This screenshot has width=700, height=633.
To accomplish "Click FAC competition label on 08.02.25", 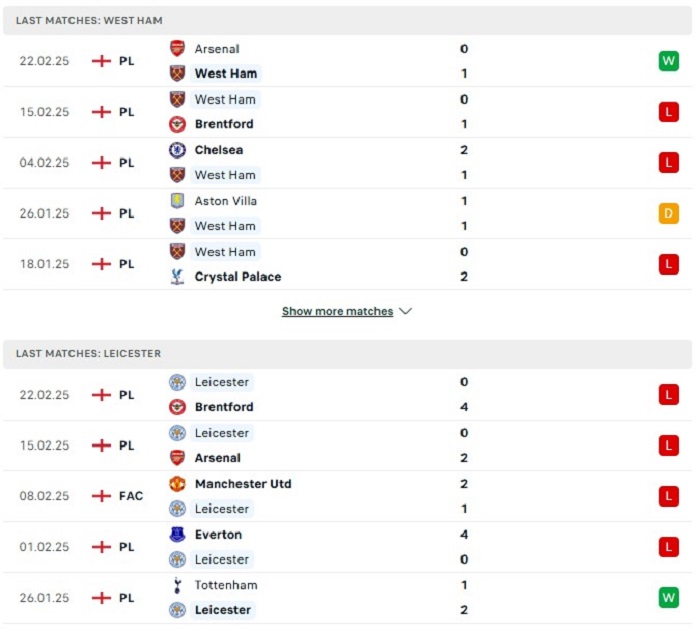I will (131, 496).
